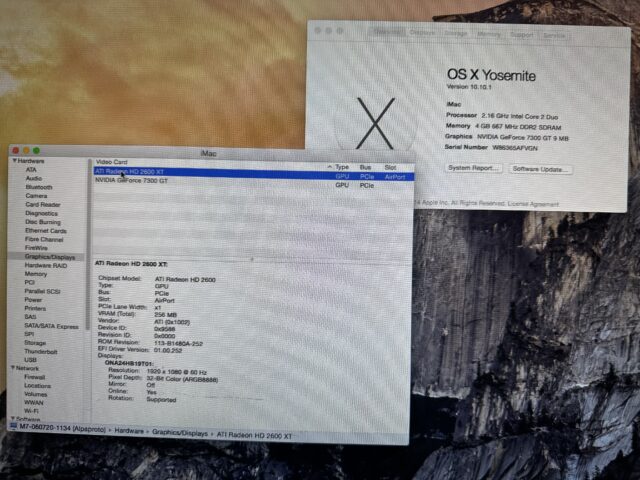Select Graphics/Displays in the sidebar
The image size is (640, 480).
tap(50, 257)
